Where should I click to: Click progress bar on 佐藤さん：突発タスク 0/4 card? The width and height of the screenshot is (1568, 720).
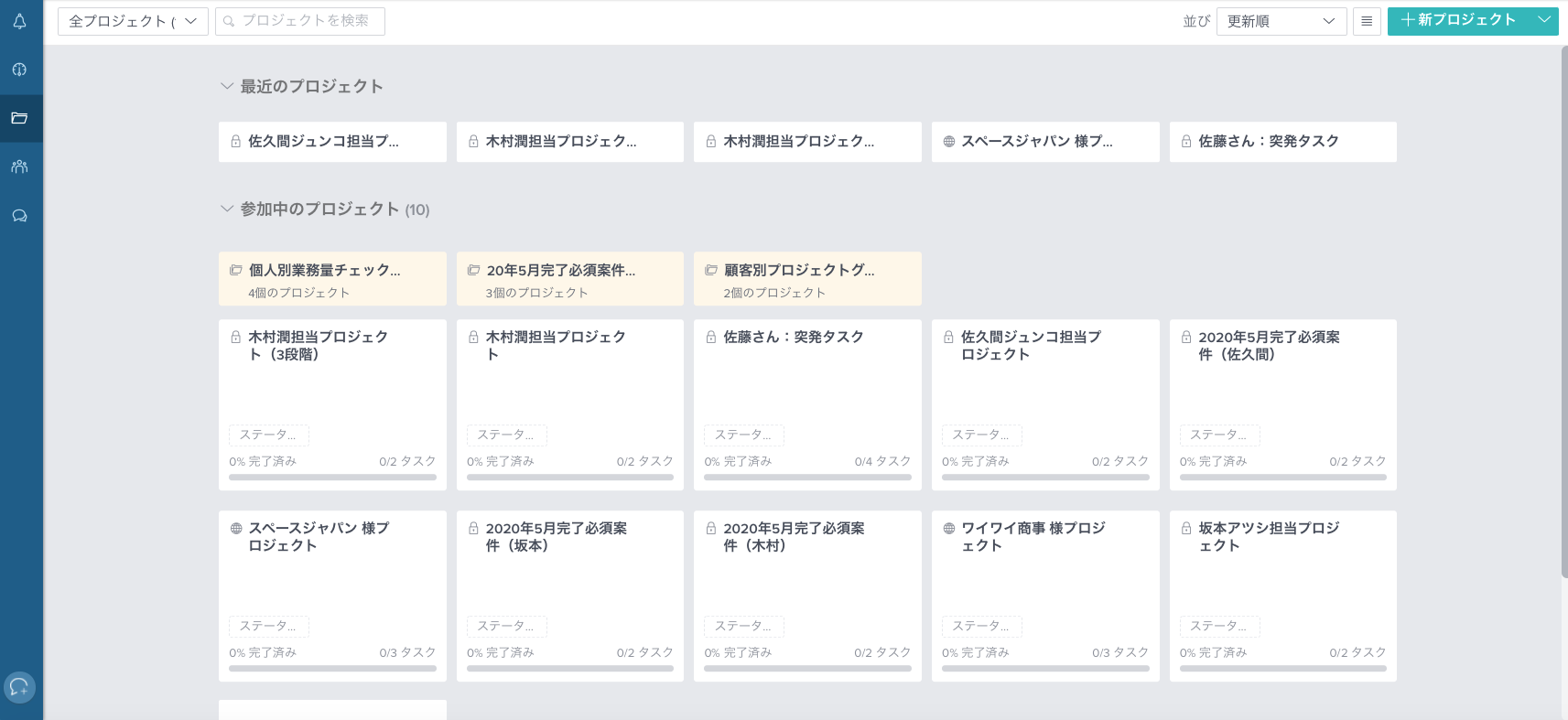[x=807, y=477]
